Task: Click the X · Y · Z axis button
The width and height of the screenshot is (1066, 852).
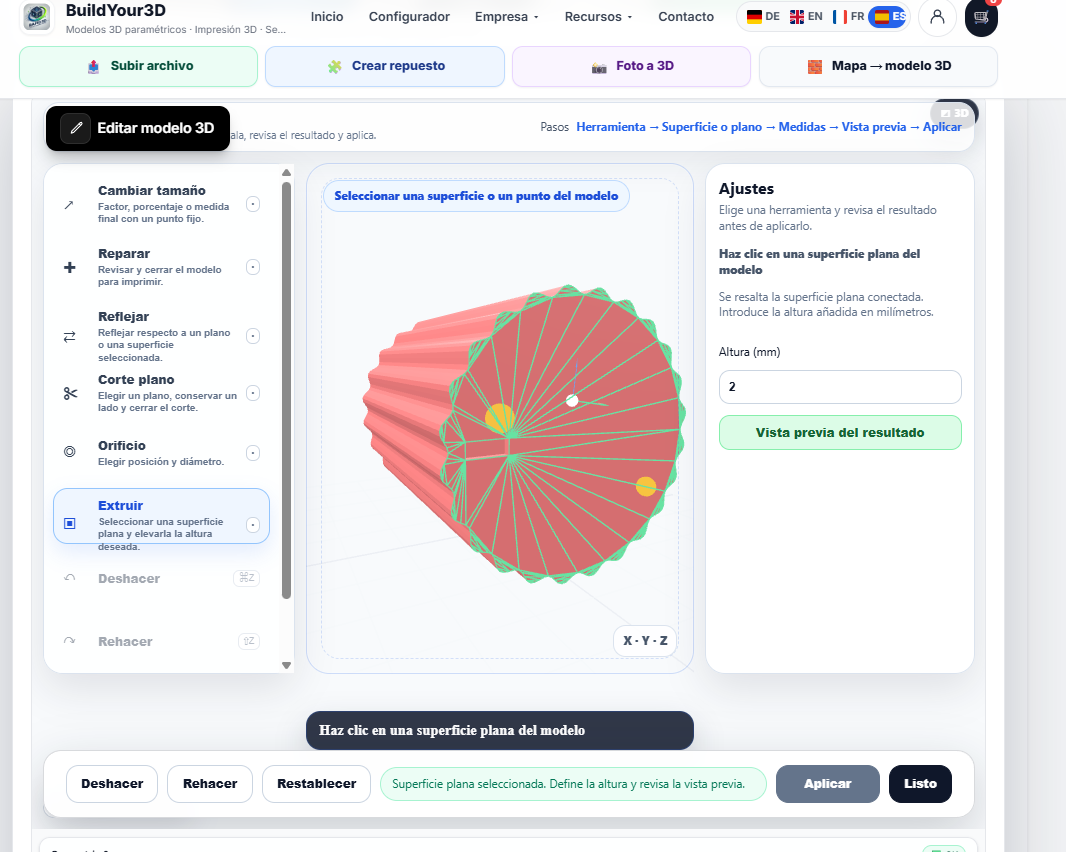Action: (x=645, y=641)
